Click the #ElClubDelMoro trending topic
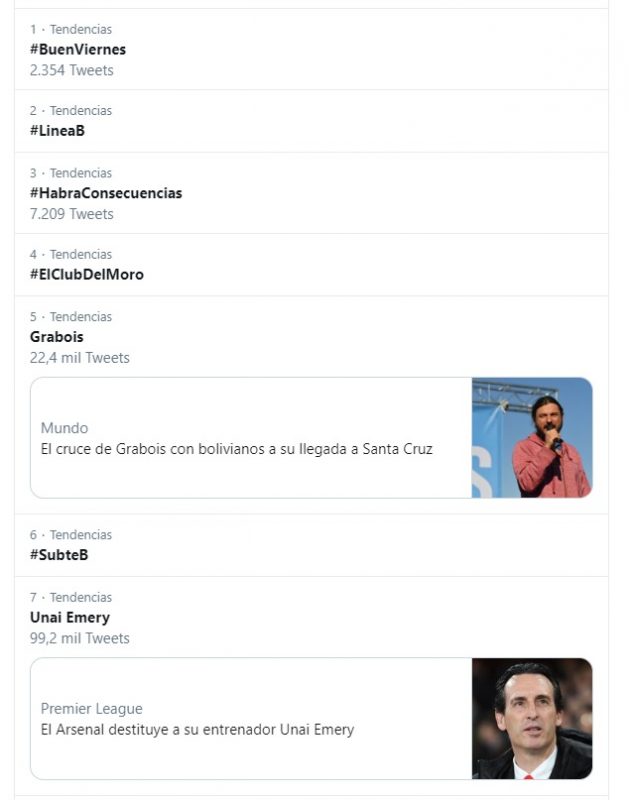The image size is (629, 800). (87, 274)
